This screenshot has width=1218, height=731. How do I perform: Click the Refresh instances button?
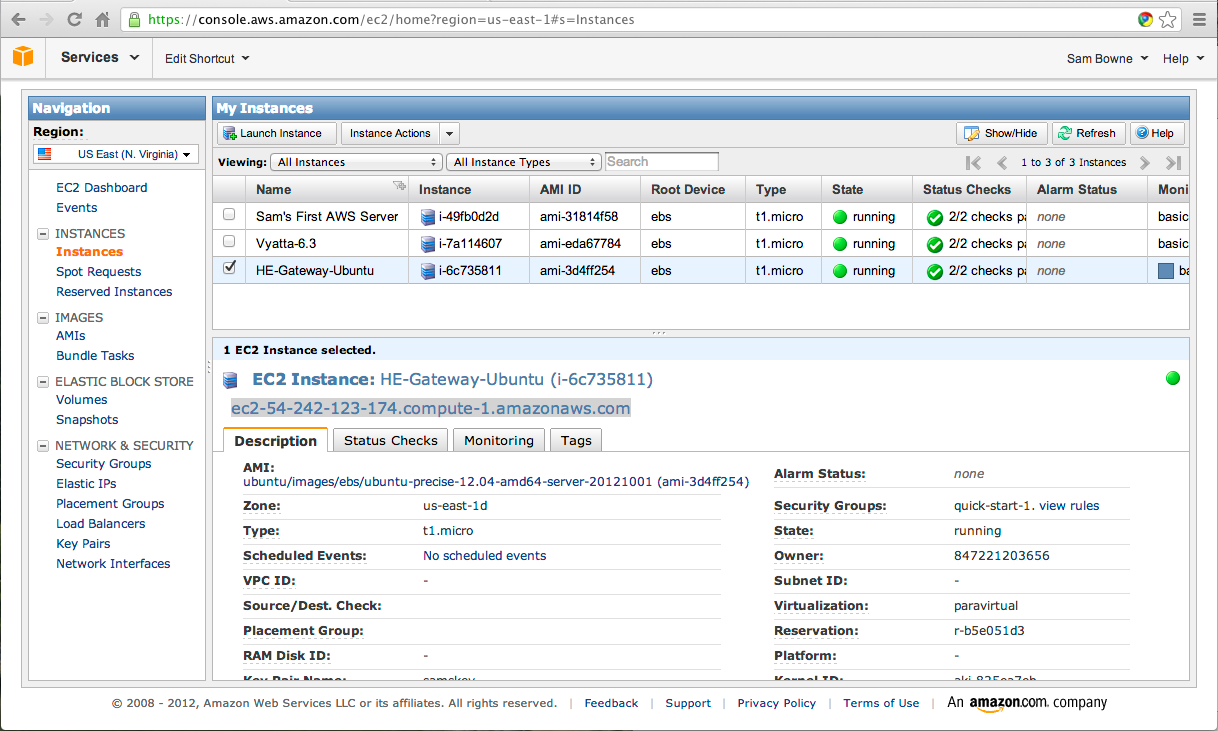point(1088,133)
